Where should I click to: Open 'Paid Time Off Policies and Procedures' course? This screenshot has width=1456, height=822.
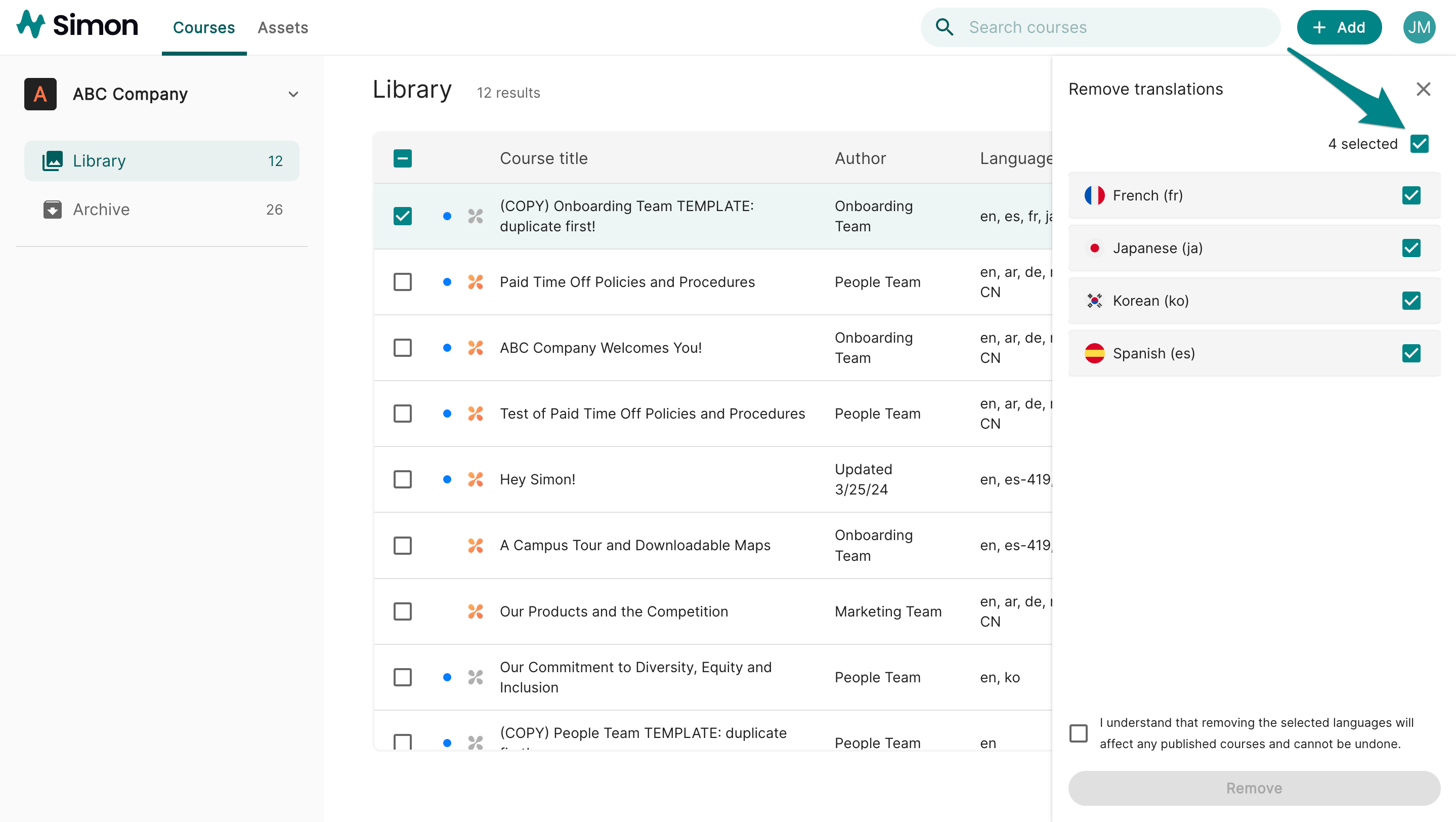click(x=627, y=281)
